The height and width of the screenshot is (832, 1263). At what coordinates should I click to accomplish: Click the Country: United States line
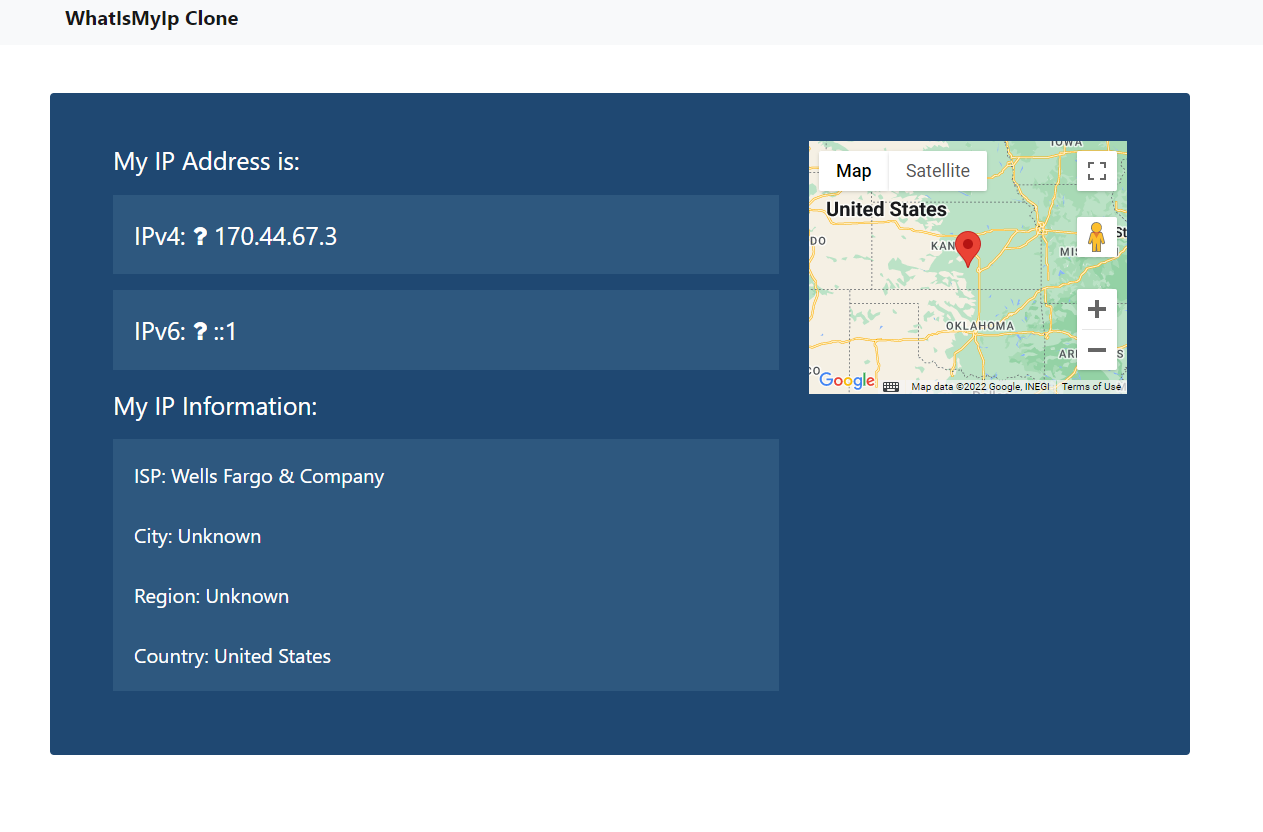click(233, 656)
